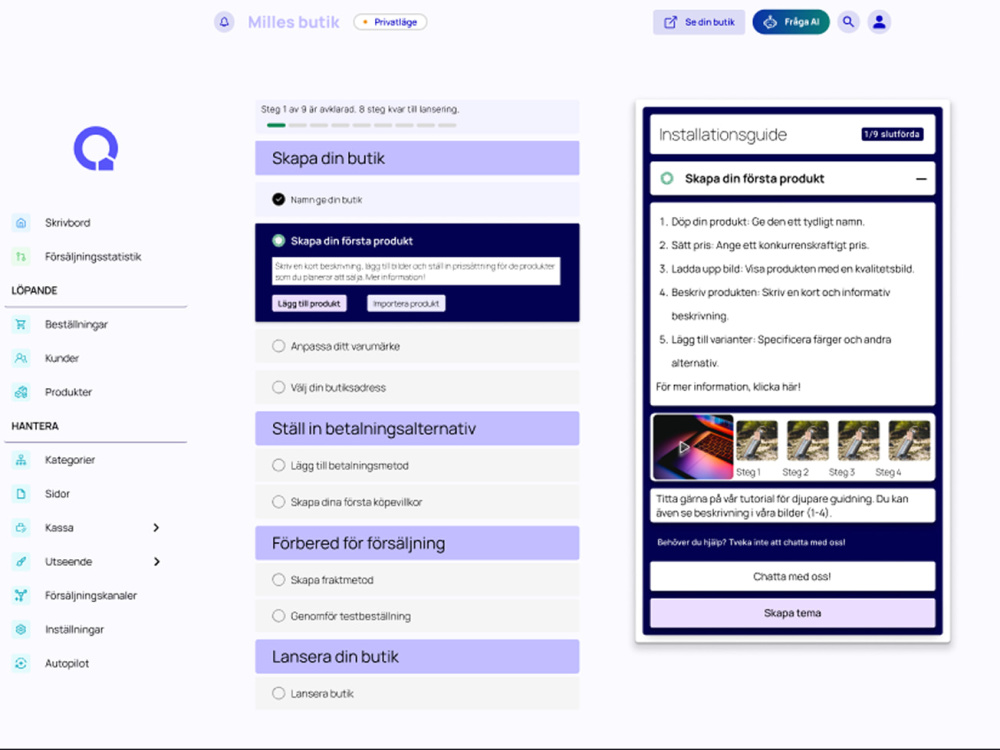The image size is (1000, 750).
Task: Click the Försäljningskanaler icon
Action: point(21,595)
